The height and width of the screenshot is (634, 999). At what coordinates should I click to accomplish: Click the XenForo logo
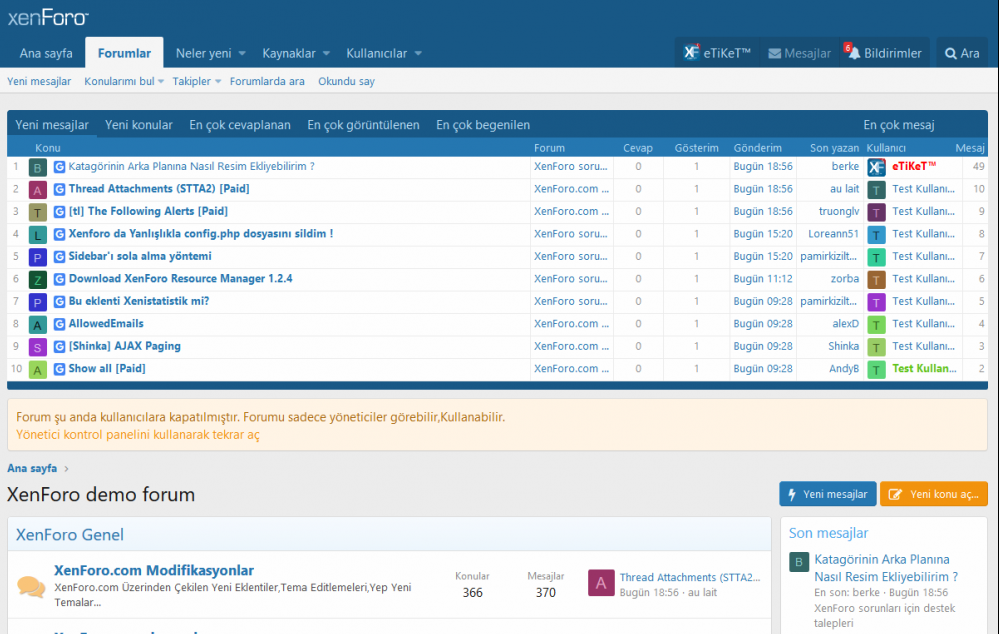coord(48,17)
